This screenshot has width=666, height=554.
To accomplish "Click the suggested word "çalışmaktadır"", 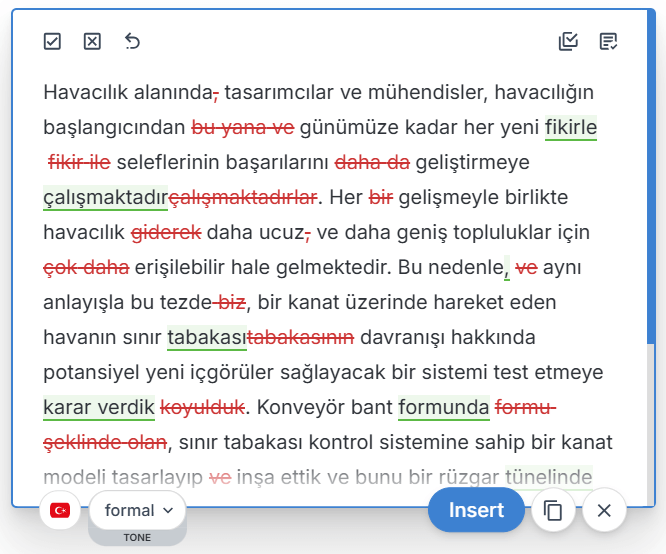I will [x=105, y=198].
